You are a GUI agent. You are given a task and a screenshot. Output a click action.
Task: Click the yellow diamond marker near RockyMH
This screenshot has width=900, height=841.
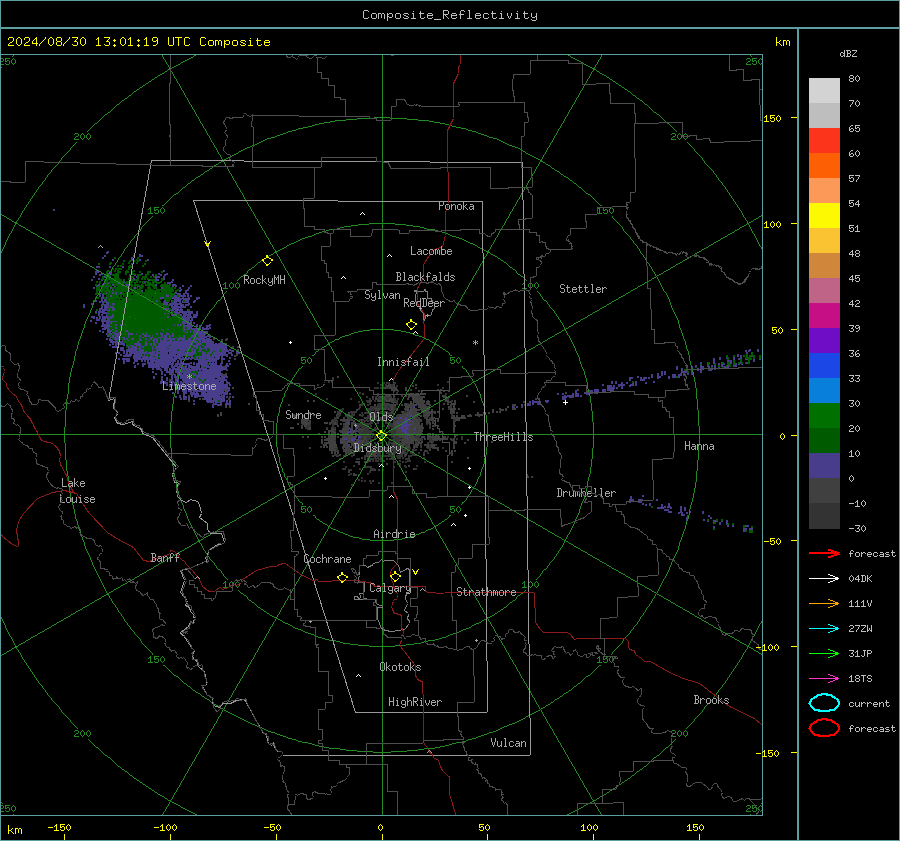pyautogui.click(x=267, y=261)
